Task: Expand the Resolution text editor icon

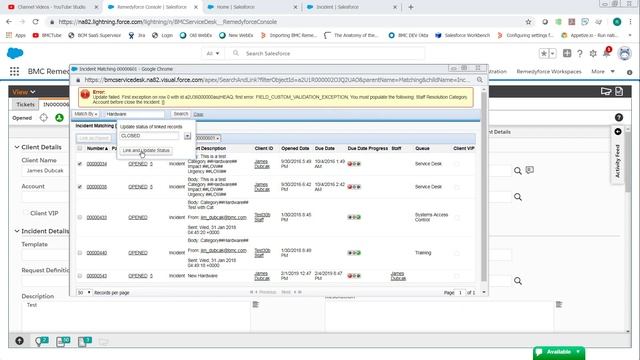Action: (559, 304)
